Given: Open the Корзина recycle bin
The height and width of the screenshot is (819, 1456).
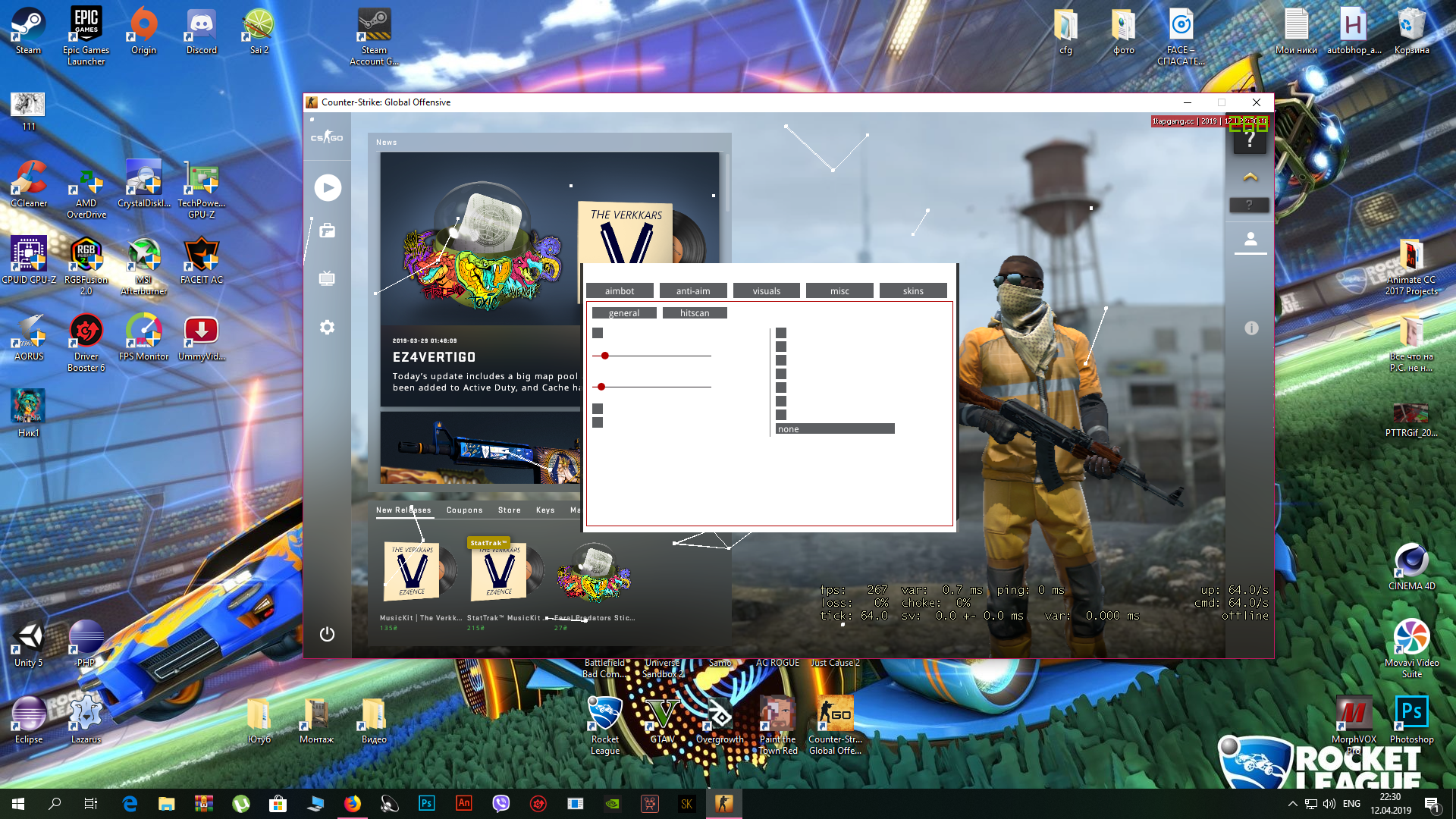Looking at the screenshot, I should (x=1411, y=32).
